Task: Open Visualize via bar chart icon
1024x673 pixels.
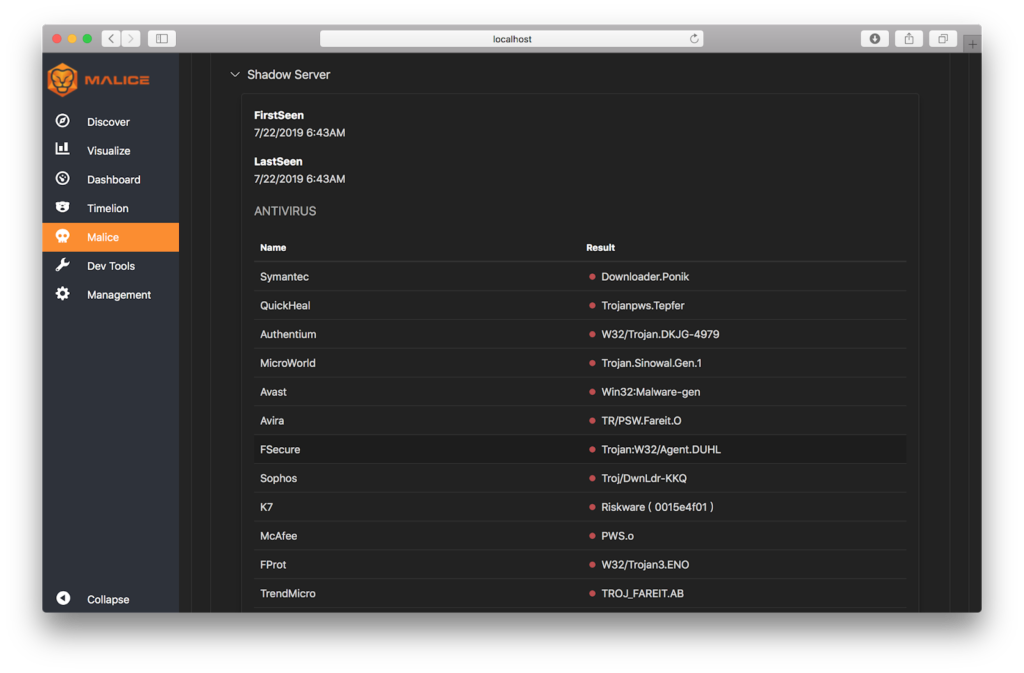Action: point(63,149)
